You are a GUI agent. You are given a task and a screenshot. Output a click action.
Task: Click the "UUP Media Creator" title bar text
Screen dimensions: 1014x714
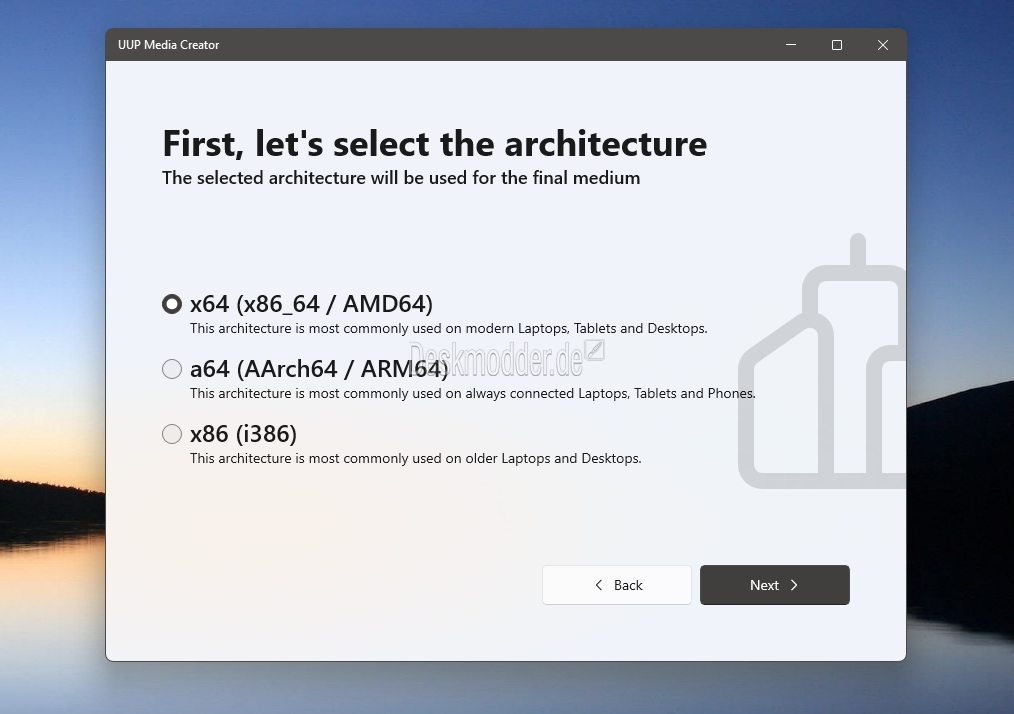click(169, 45)
